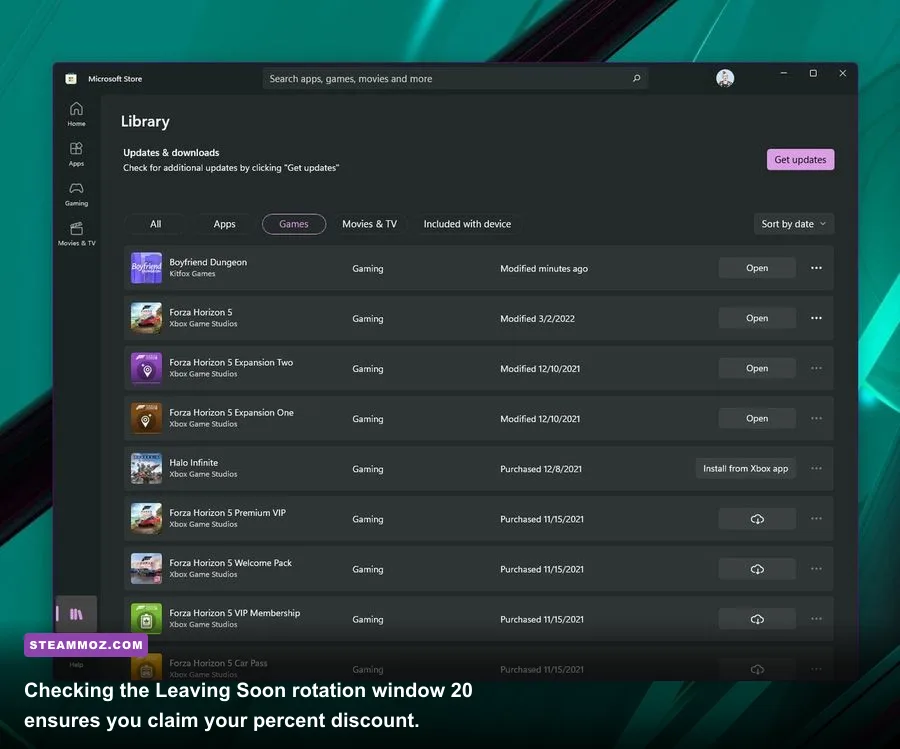
Task: Open more options for Expansion One
Action: pos(816,418)
